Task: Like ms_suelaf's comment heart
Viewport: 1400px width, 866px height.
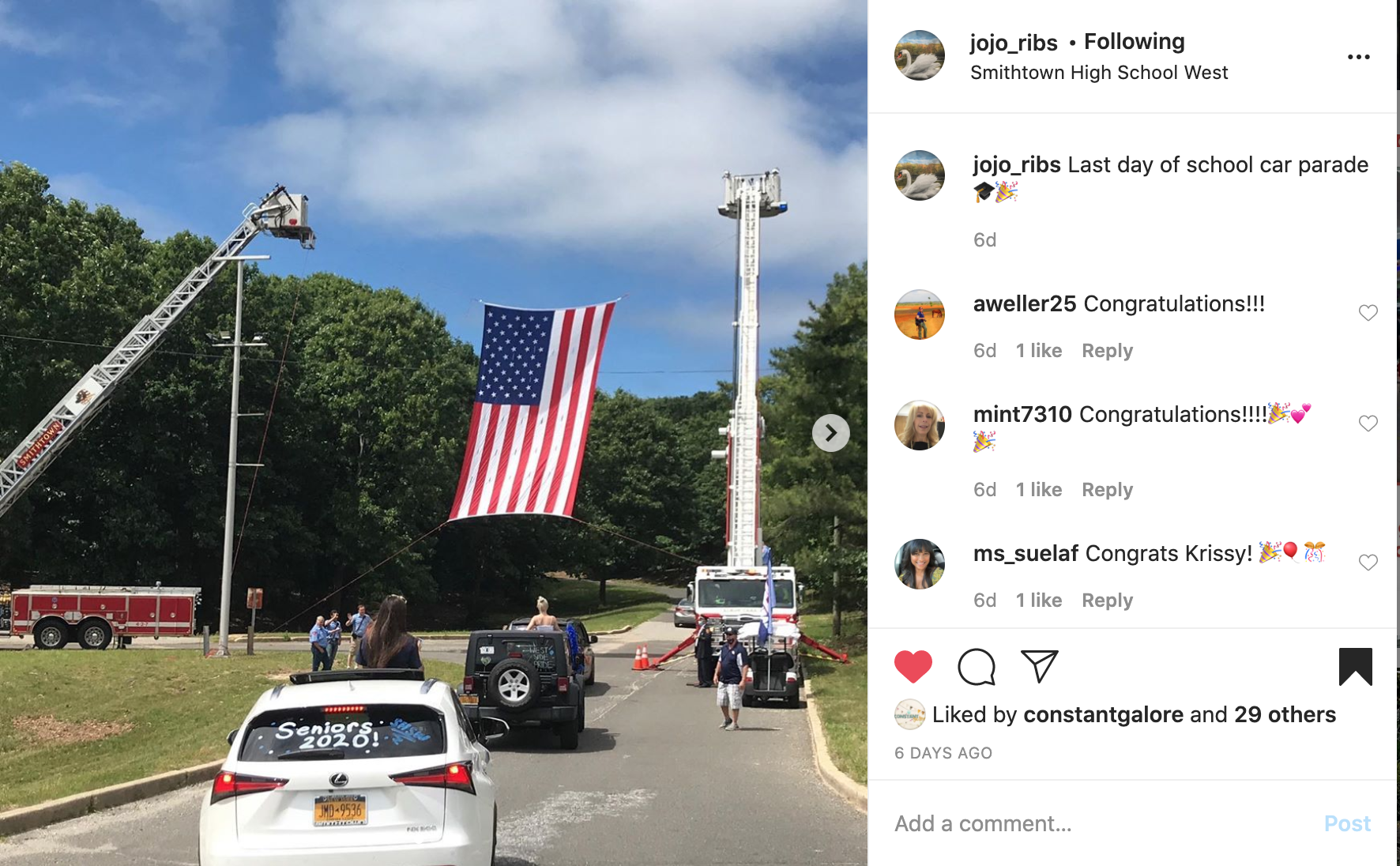Action: pos(1368,563)
